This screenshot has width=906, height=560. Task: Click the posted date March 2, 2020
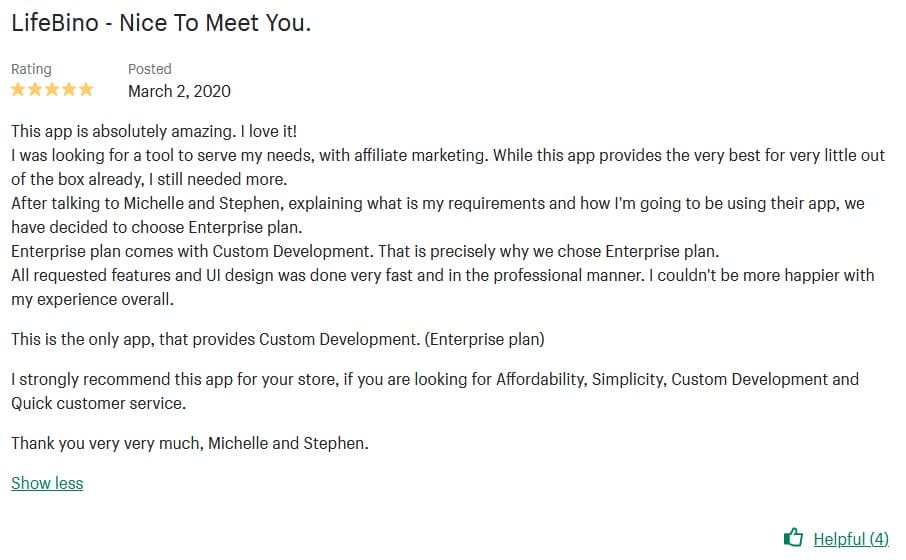click(179, 91)
